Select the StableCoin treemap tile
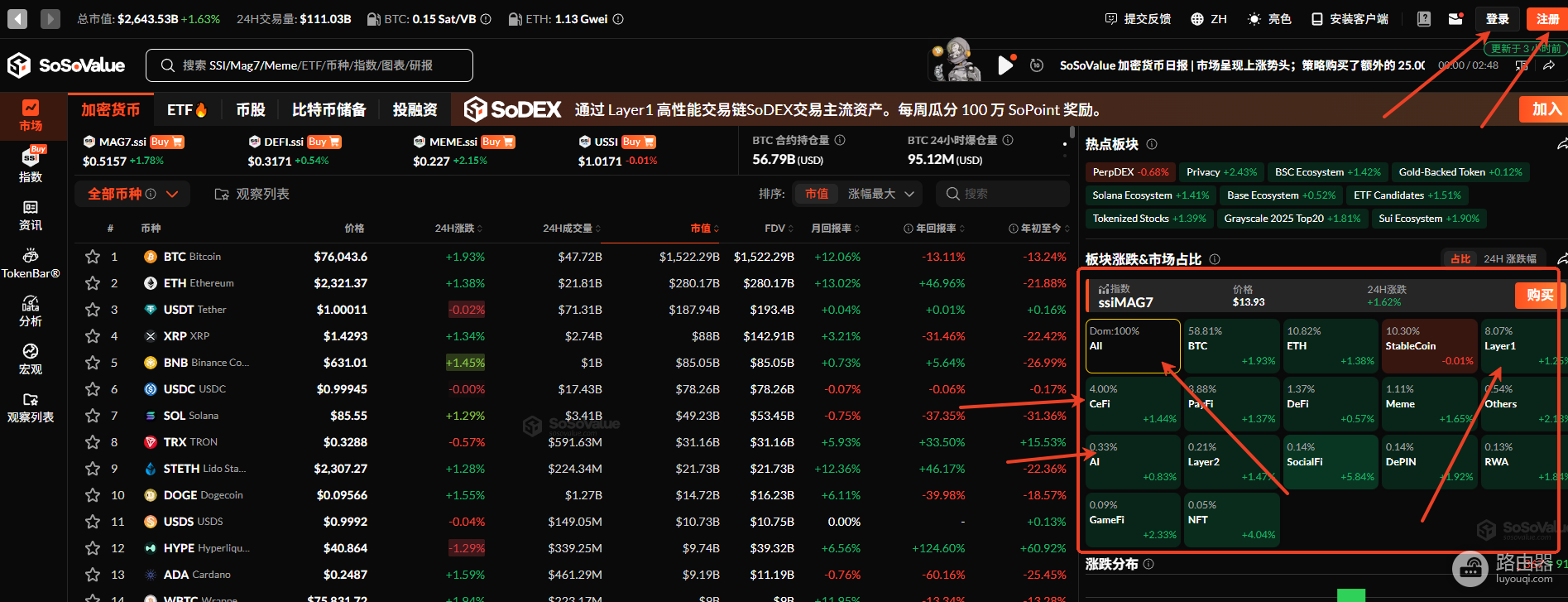Image resolution: width=1568 pixels, height=602 pixels. coord(1429,345)
